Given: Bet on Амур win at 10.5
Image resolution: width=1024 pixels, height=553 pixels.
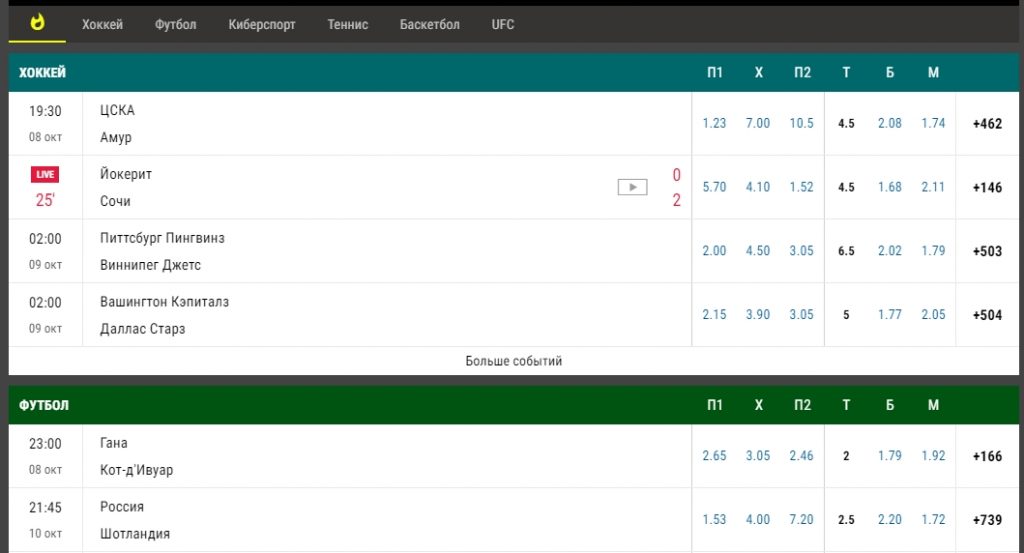Looking at the screenshot, I should coord(801,123).
